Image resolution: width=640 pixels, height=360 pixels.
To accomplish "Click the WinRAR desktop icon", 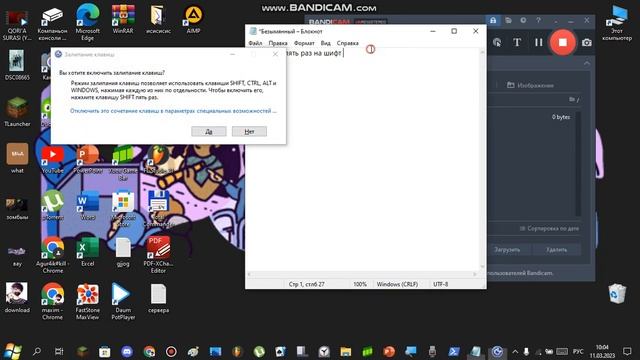I will click(x=123, y=19).
